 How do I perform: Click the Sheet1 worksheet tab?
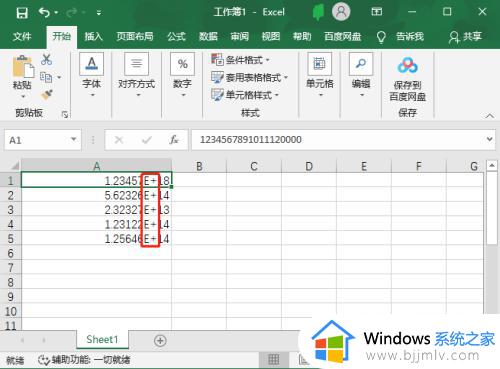click(x=102, y=339)
